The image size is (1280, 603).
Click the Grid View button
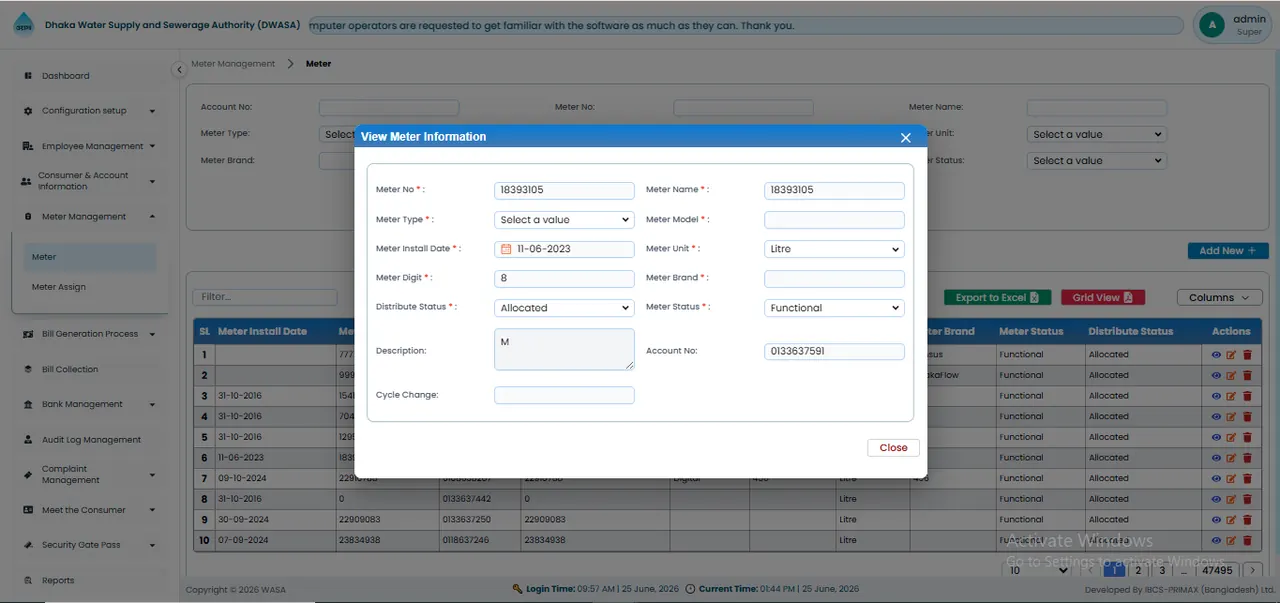coord(1103,297)
